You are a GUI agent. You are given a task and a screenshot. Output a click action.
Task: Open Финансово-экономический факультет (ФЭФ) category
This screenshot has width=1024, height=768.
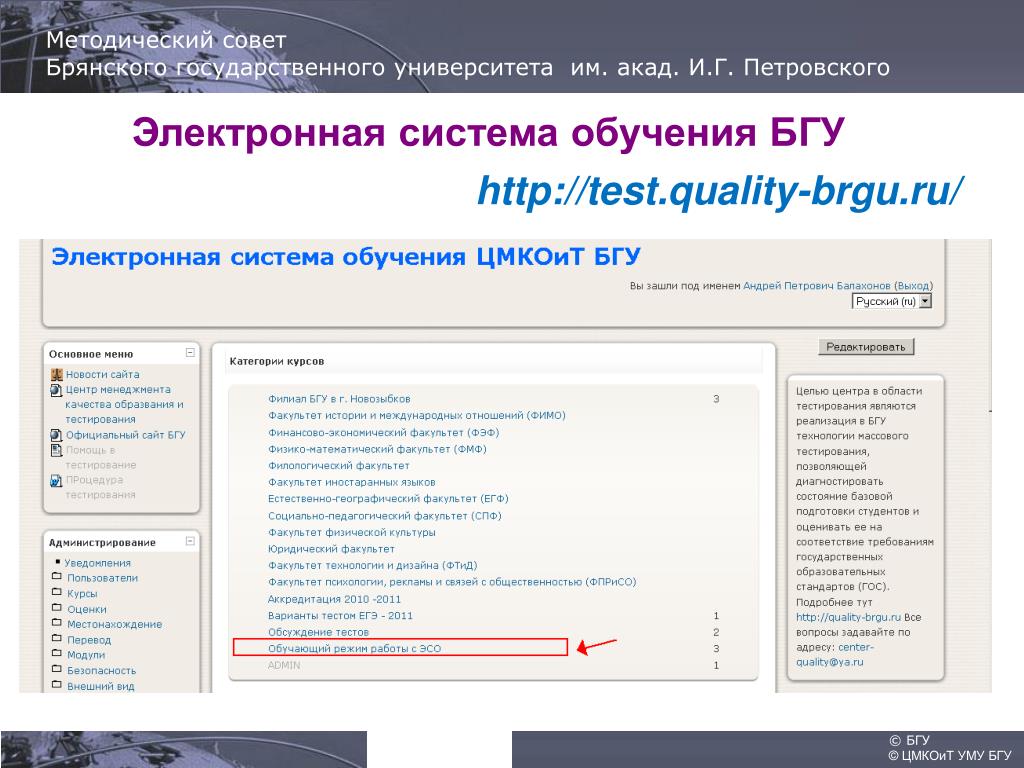tap(383, 432)
